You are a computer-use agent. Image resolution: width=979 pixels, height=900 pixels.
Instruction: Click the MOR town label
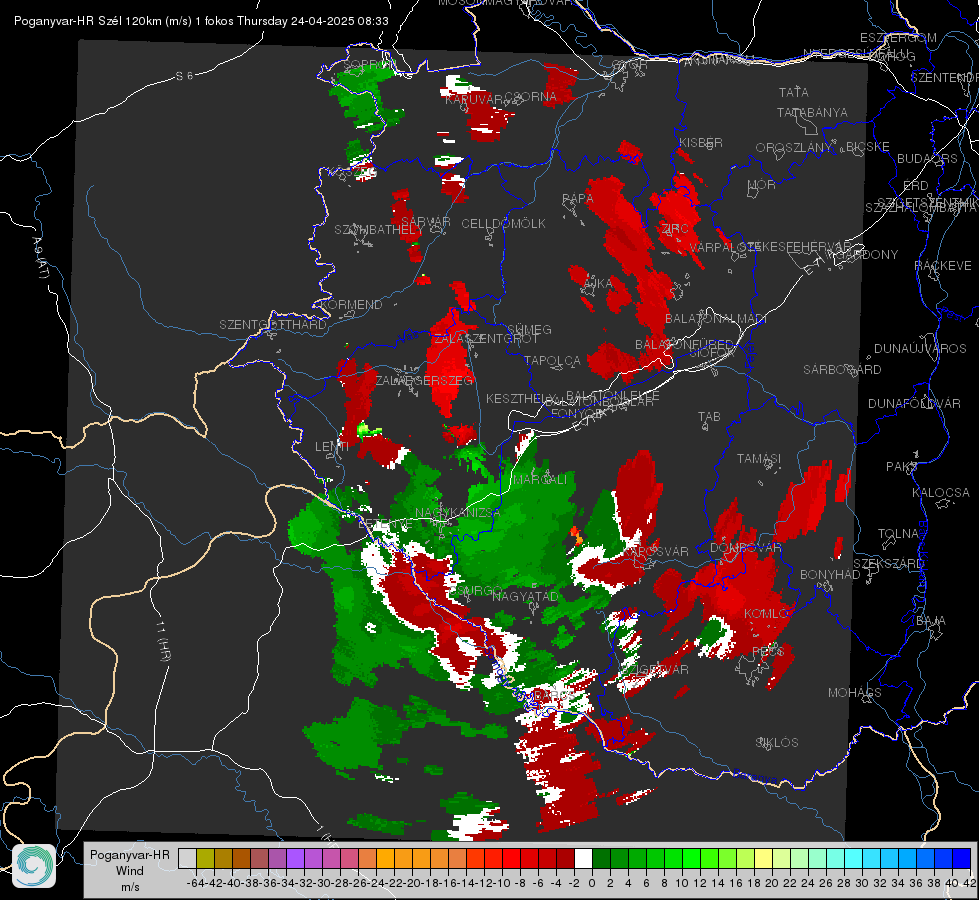pyautogui.click(x=762, y=184)
